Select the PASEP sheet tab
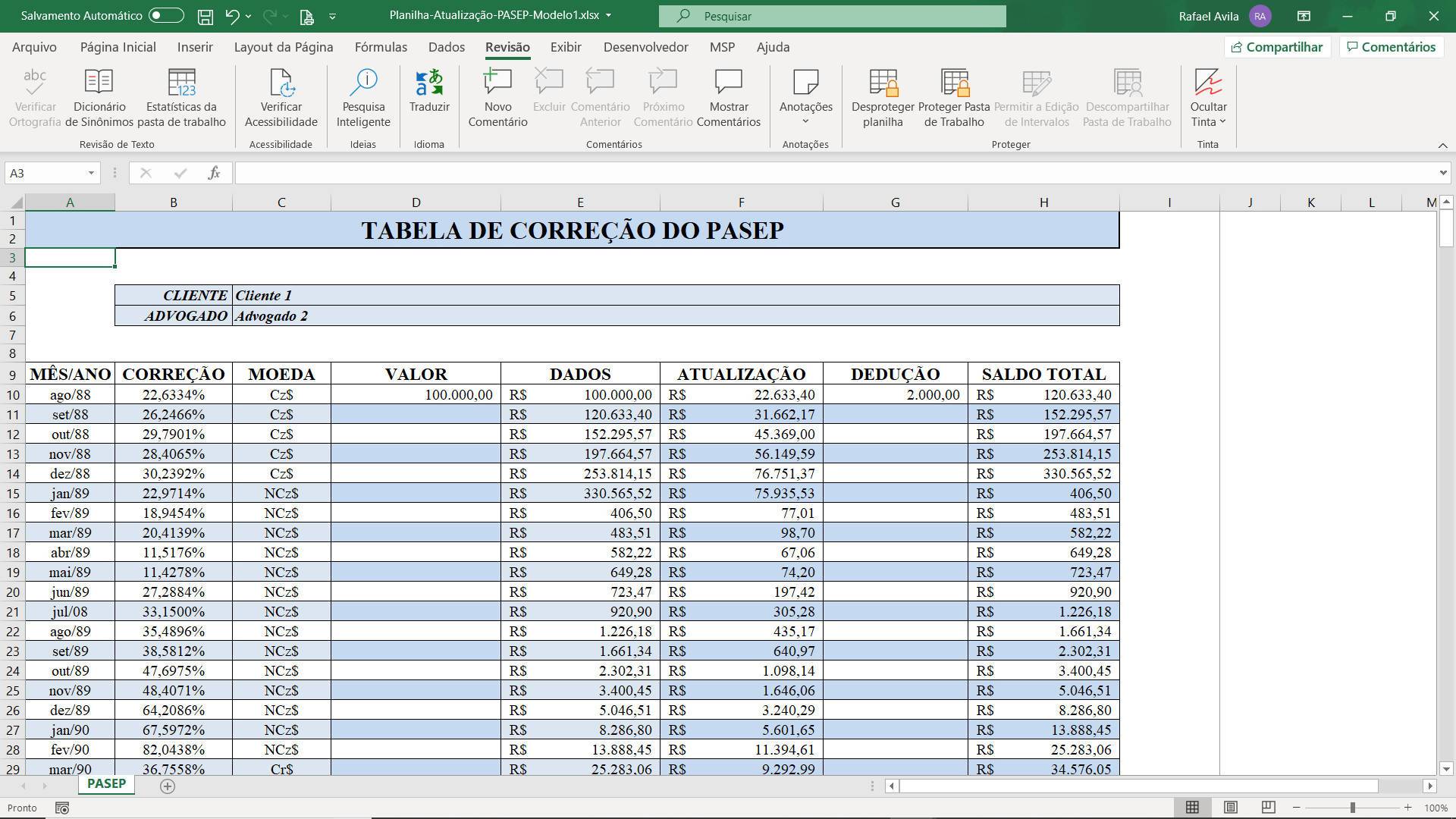This screenshot has width=1456, height=819. coord(106,783)
